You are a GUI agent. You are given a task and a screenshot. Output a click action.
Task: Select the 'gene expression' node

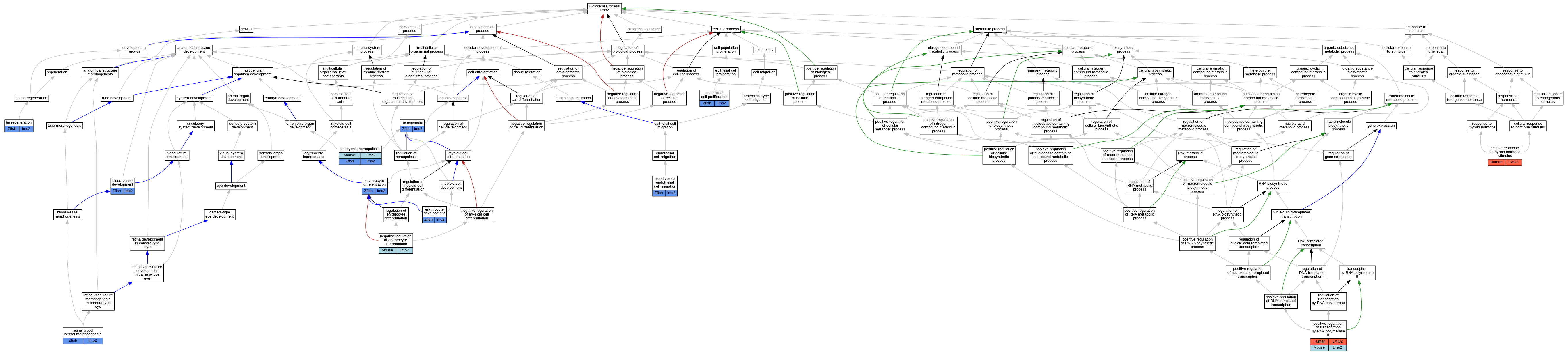1381,126
